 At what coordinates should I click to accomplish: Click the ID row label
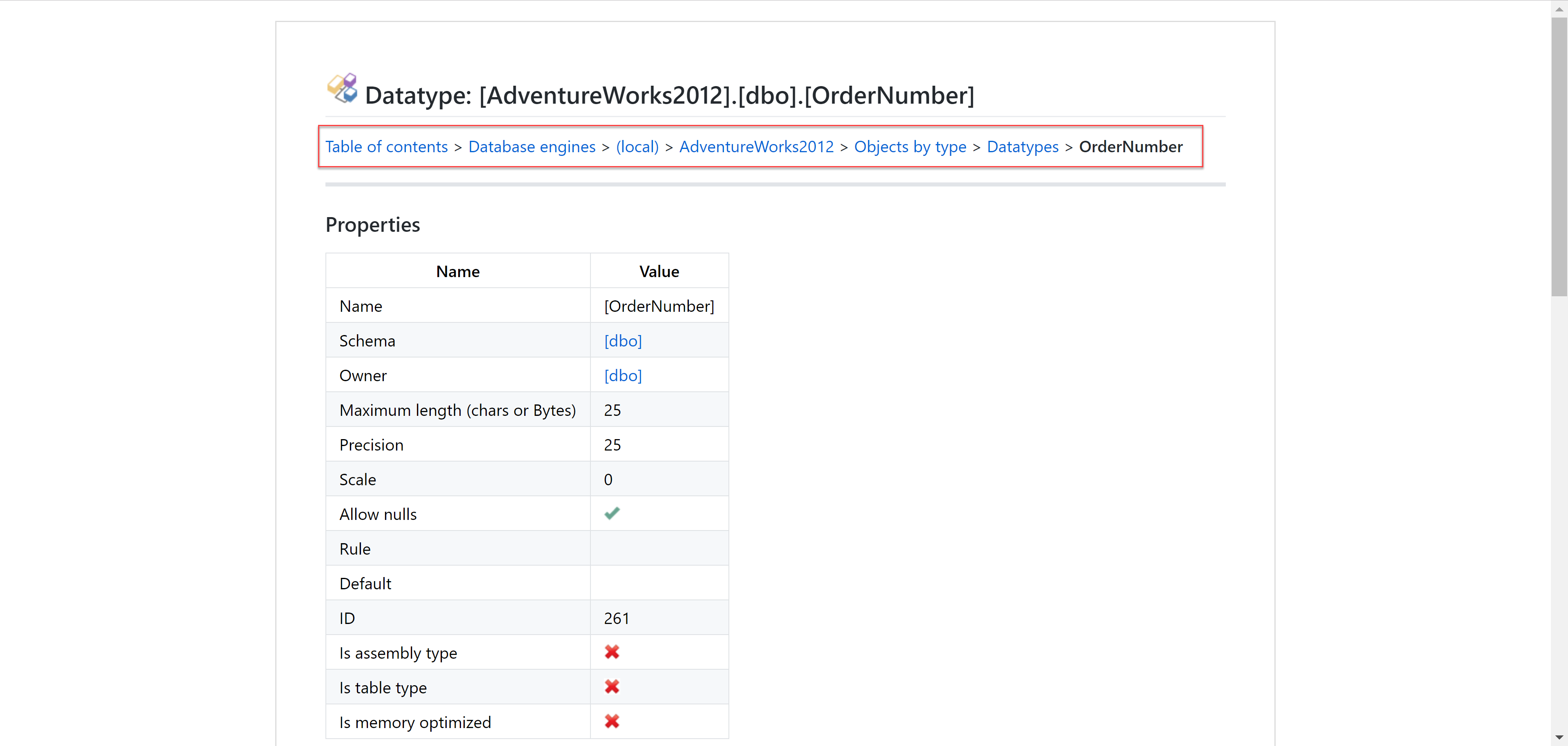click(x=347, y=618)
